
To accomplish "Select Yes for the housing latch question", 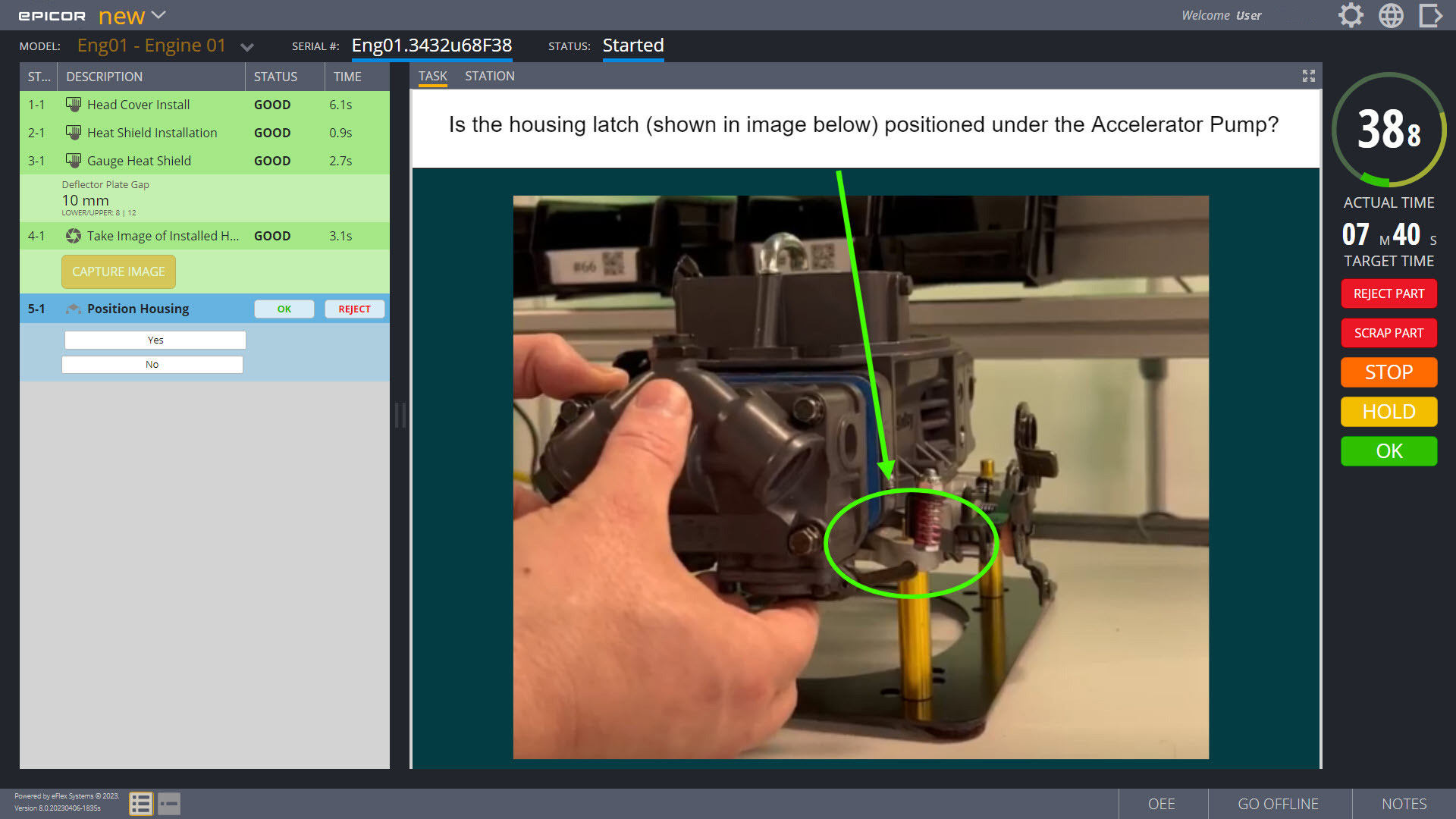I will (155, 340).
